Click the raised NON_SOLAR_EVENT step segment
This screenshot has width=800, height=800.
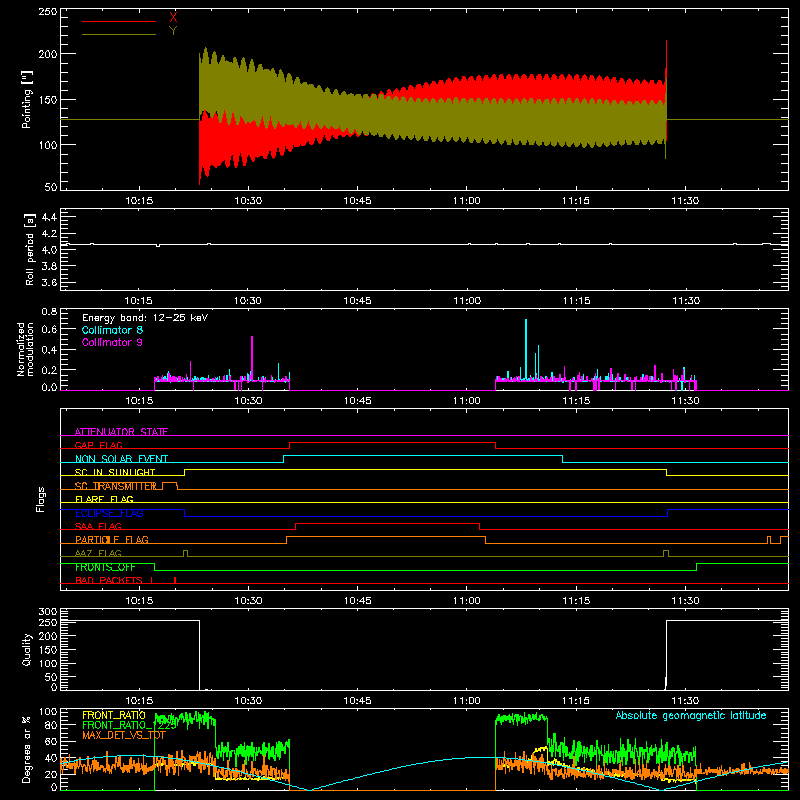click(x=423, y=456)
